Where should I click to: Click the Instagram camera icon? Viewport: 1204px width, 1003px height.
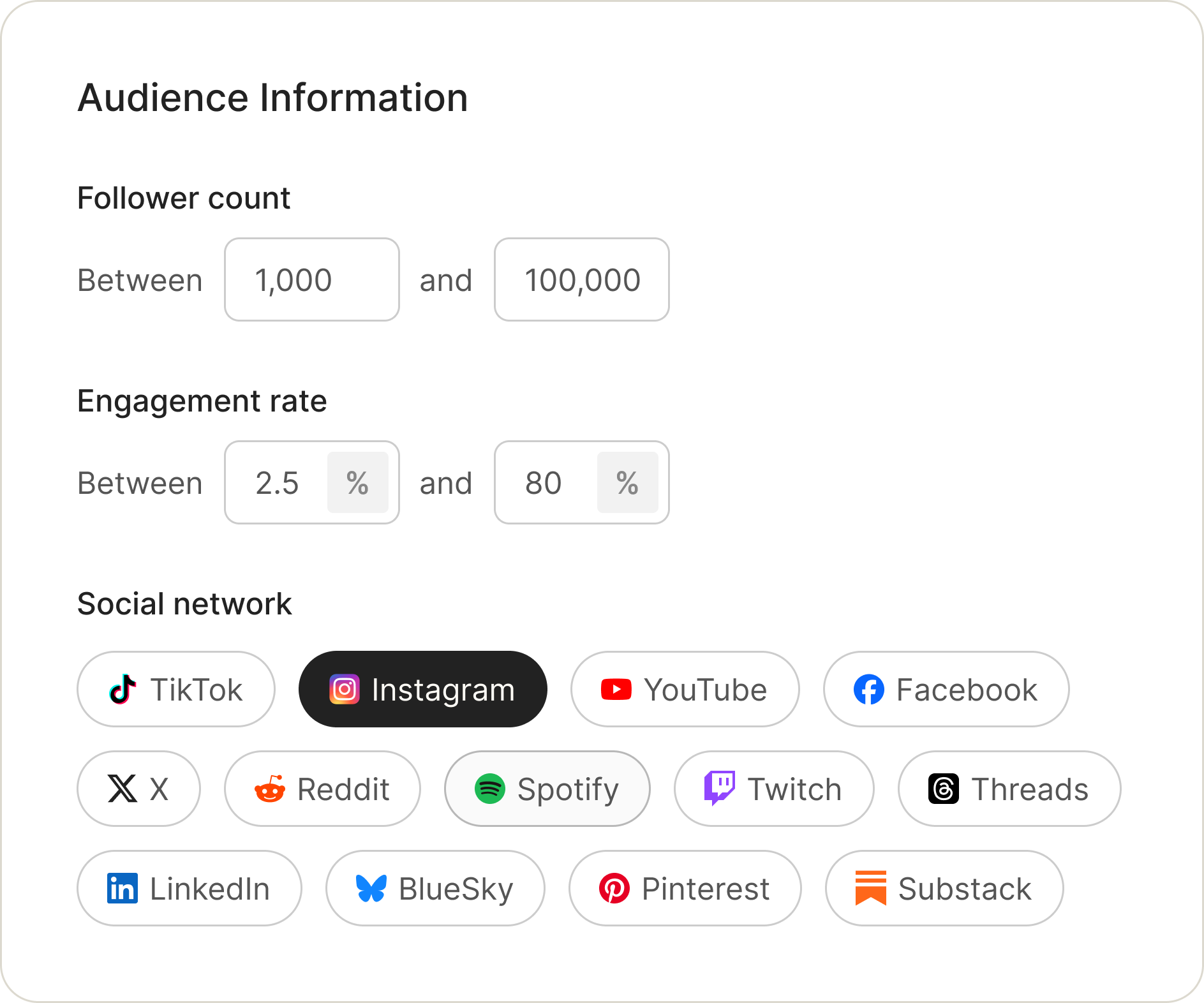(x=345, y=689)
